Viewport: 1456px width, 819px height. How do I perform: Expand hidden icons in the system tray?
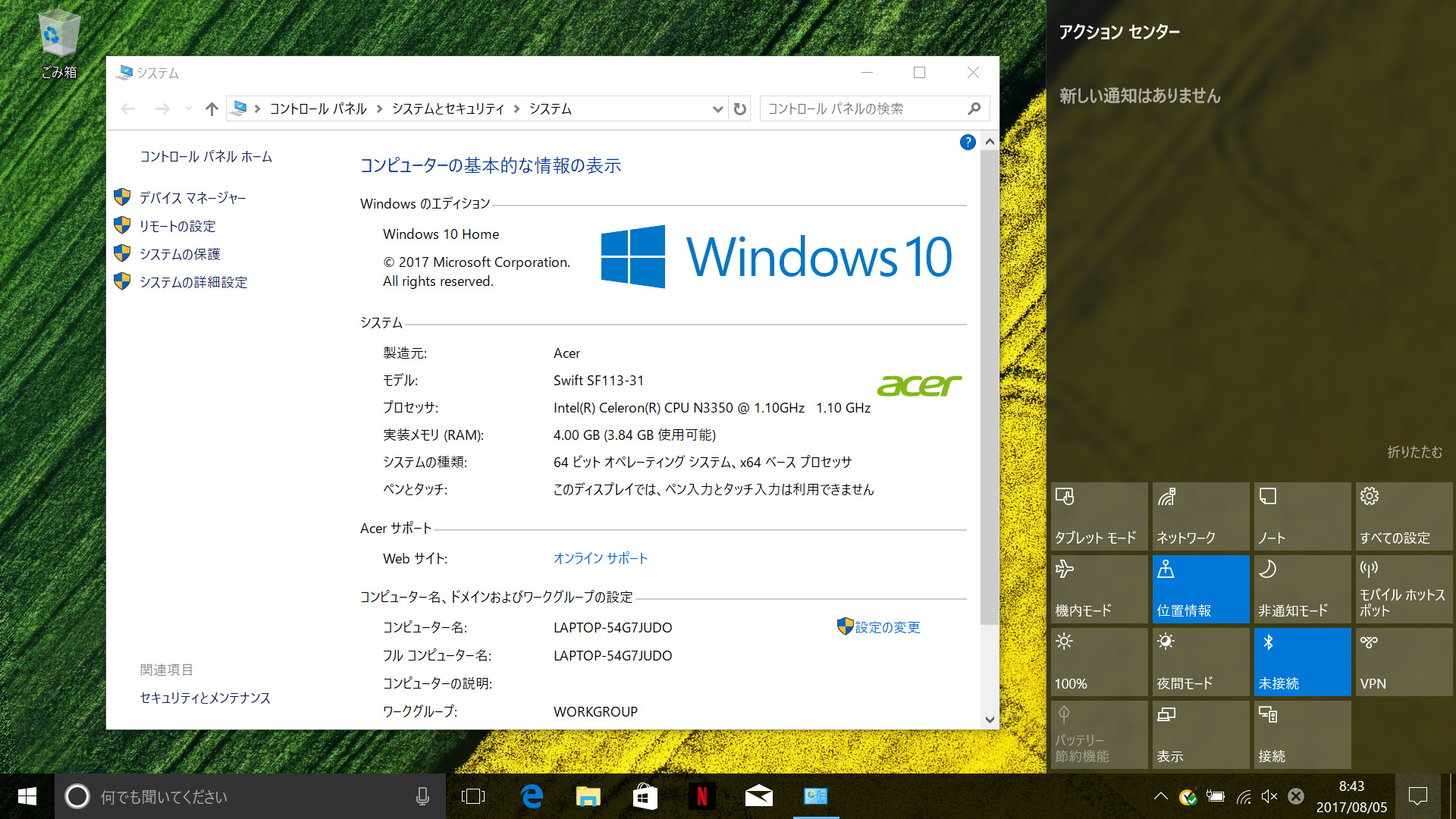[1159, 796]
